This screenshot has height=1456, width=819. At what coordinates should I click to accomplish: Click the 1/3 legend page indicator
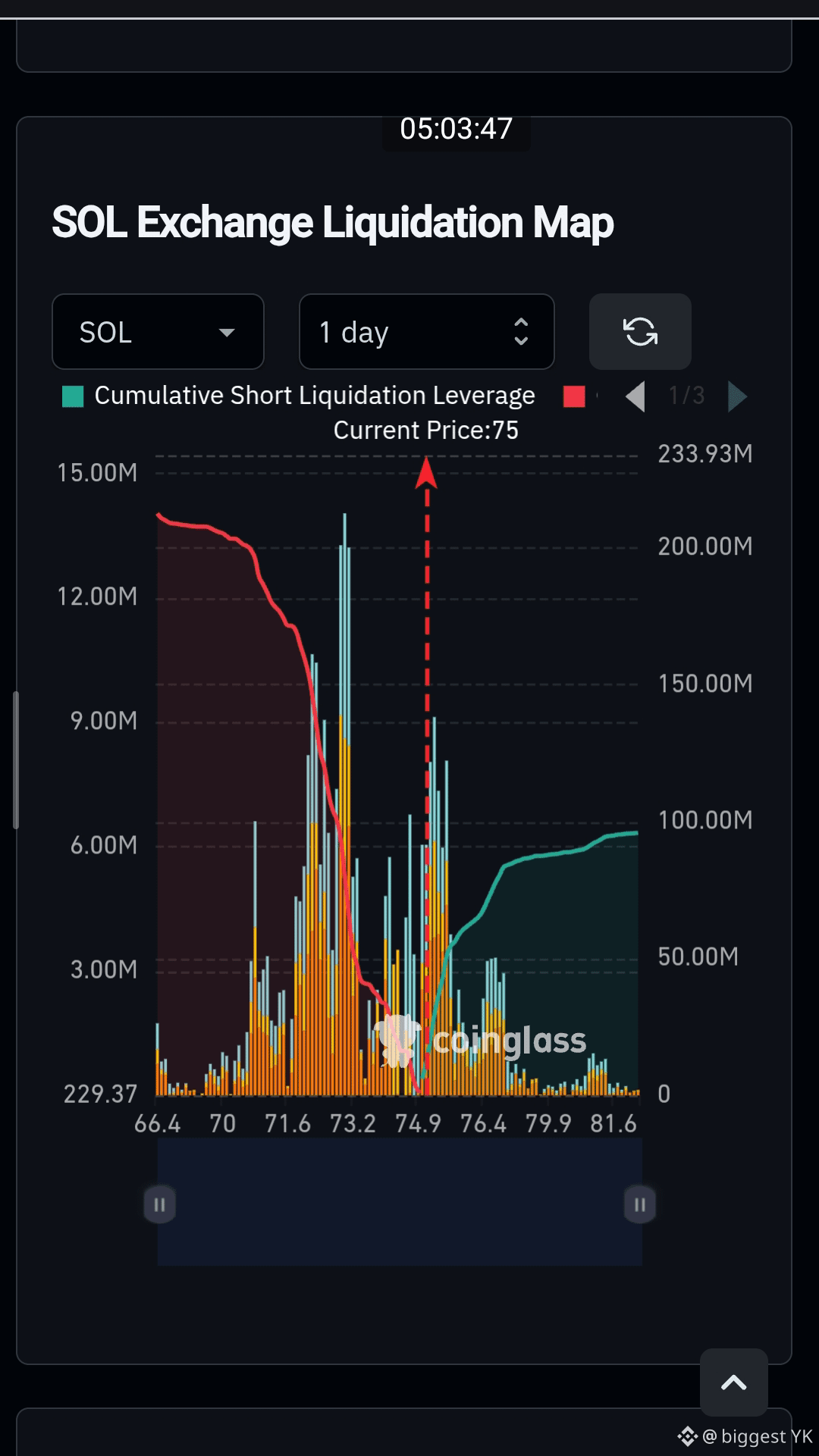coord(686,396)
